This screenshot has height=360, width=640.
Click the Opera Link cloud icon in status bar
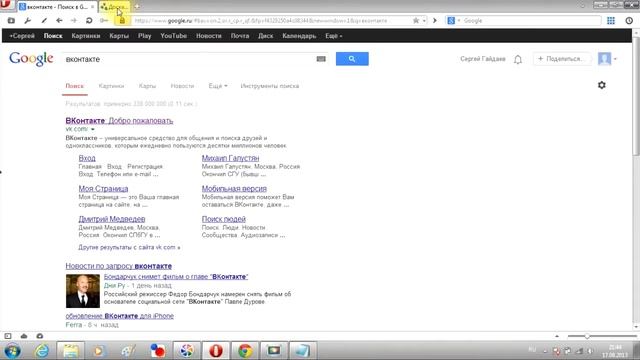pos(24,336)
